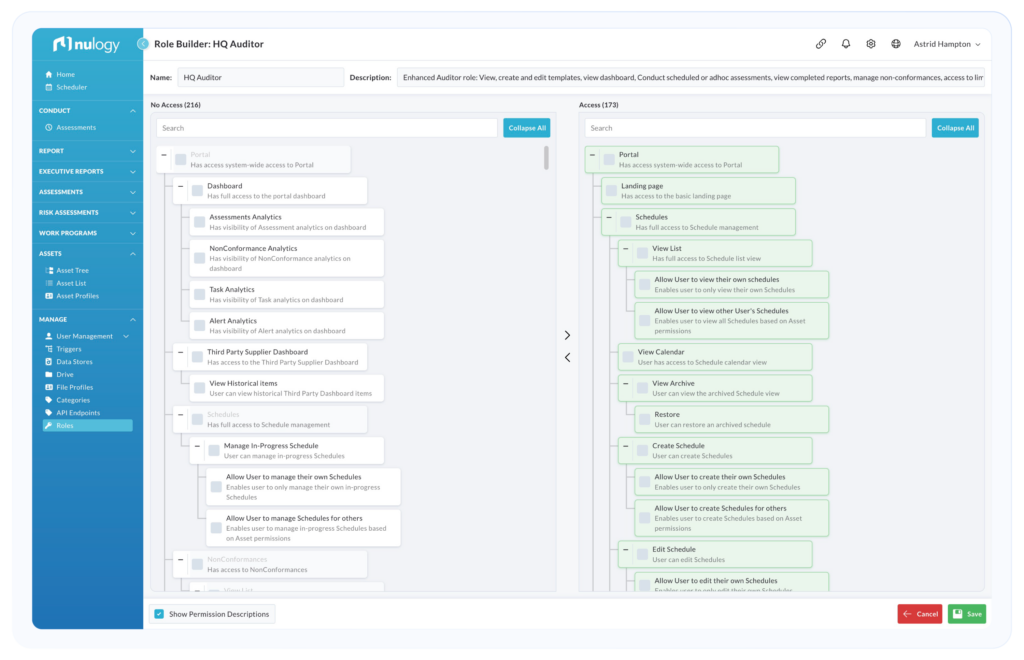Cancel the role changes
This screenshot has width=1024, height=660.
[920, 614]
